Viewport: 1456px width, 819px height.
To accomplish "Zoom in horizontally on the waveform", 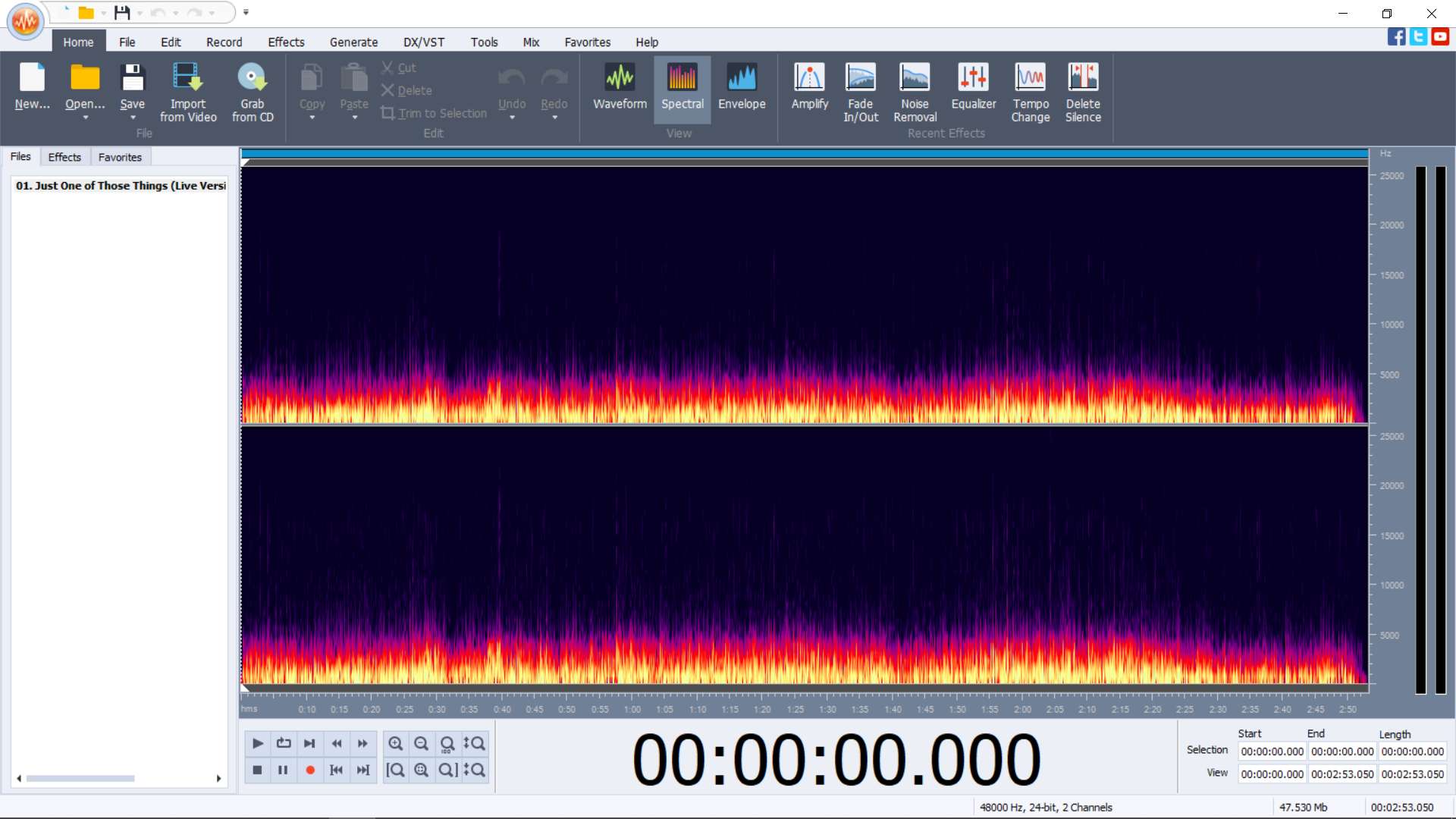I will [x=396, y=743].
